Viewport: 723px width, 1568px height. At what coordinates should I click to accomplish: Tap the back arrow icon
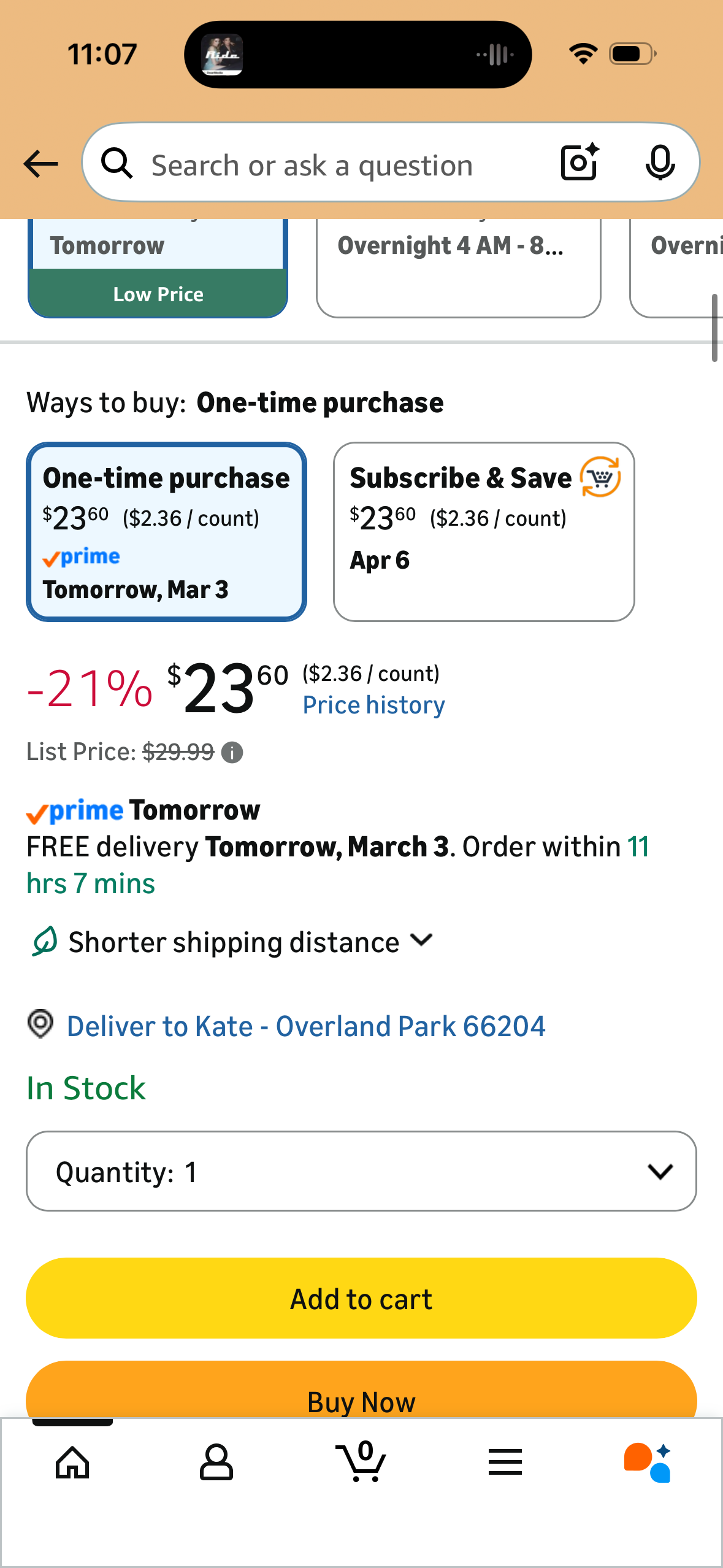(40, 164)
